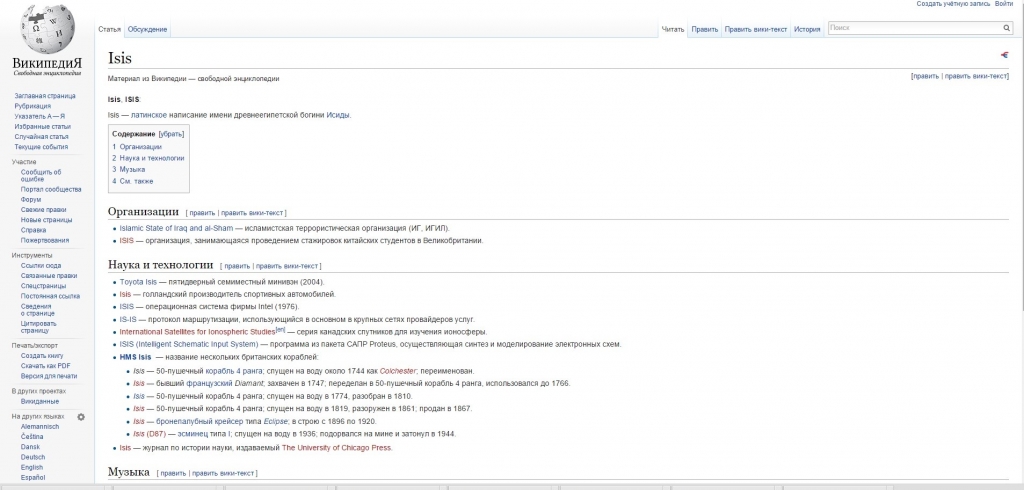The height and width of the screenshot is (490, 1024).
Task: Open Форум sidebar link
Action: [31, 200]
